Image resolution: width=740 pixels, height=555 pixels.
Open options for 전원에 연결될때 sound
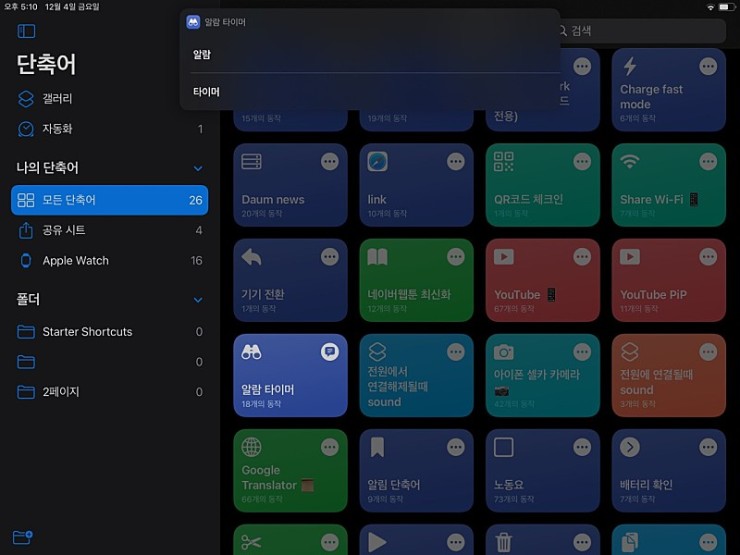click(708, 352)
